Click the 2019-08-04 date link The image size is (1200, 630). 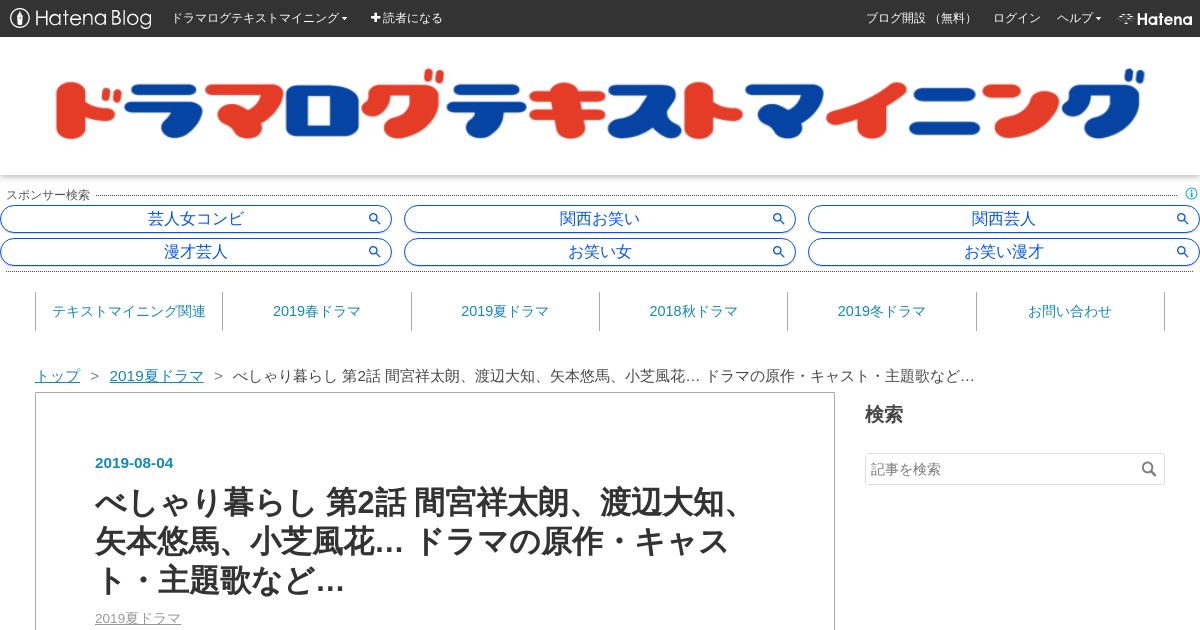click(x=134, y=463)
